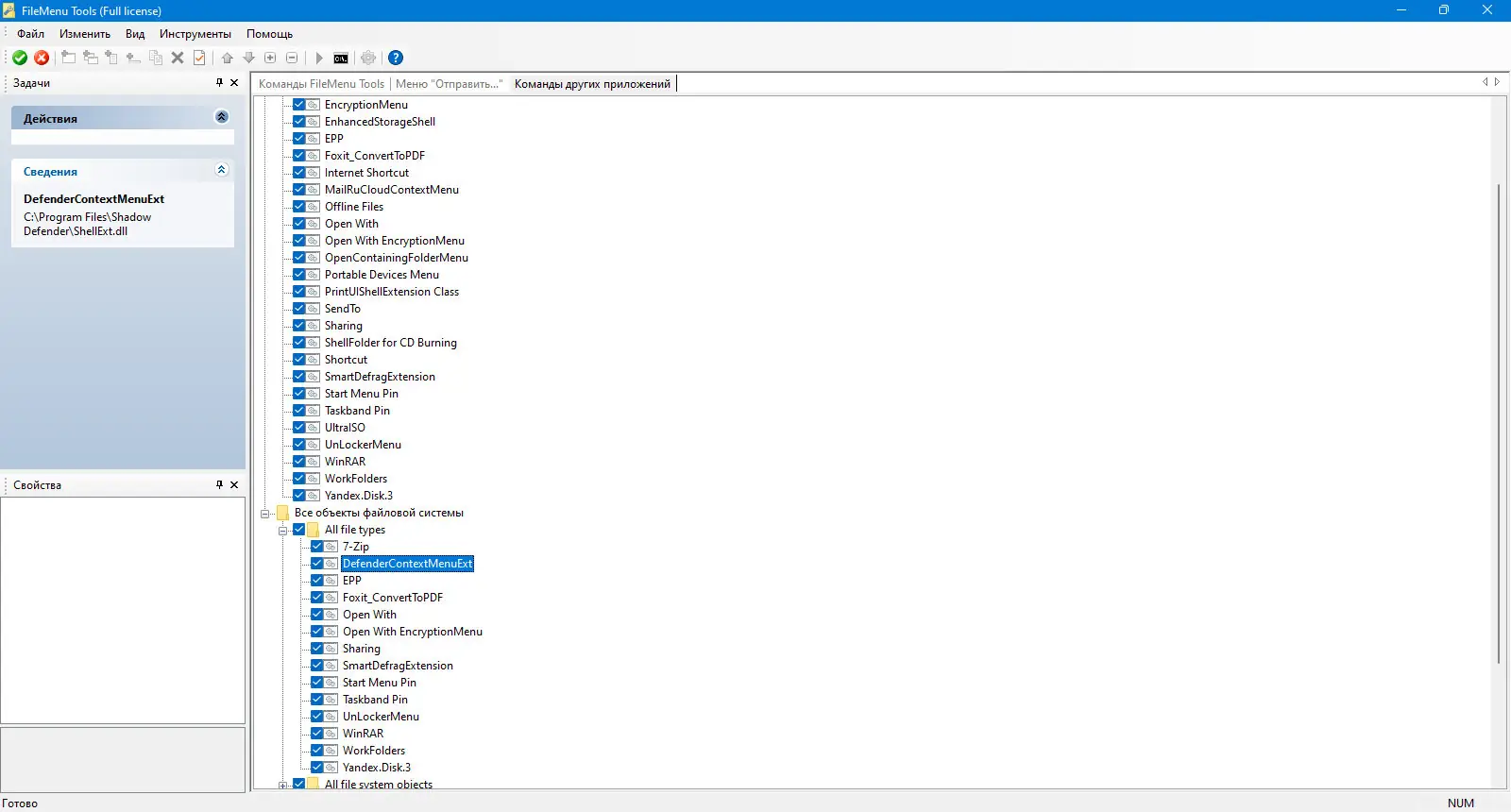Click the ShellExt.dll path text in Сведения
Image resolution: width=1511 pixels, height=812 pixels.
[87, 224]
